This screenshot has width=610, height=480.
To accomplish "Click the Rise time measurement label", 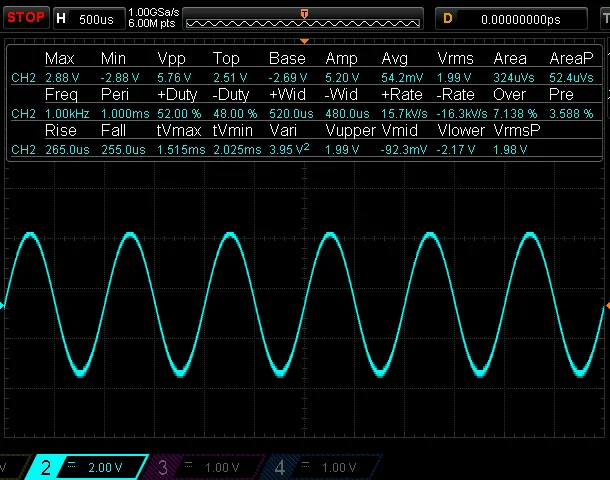I will pos(60,131).
